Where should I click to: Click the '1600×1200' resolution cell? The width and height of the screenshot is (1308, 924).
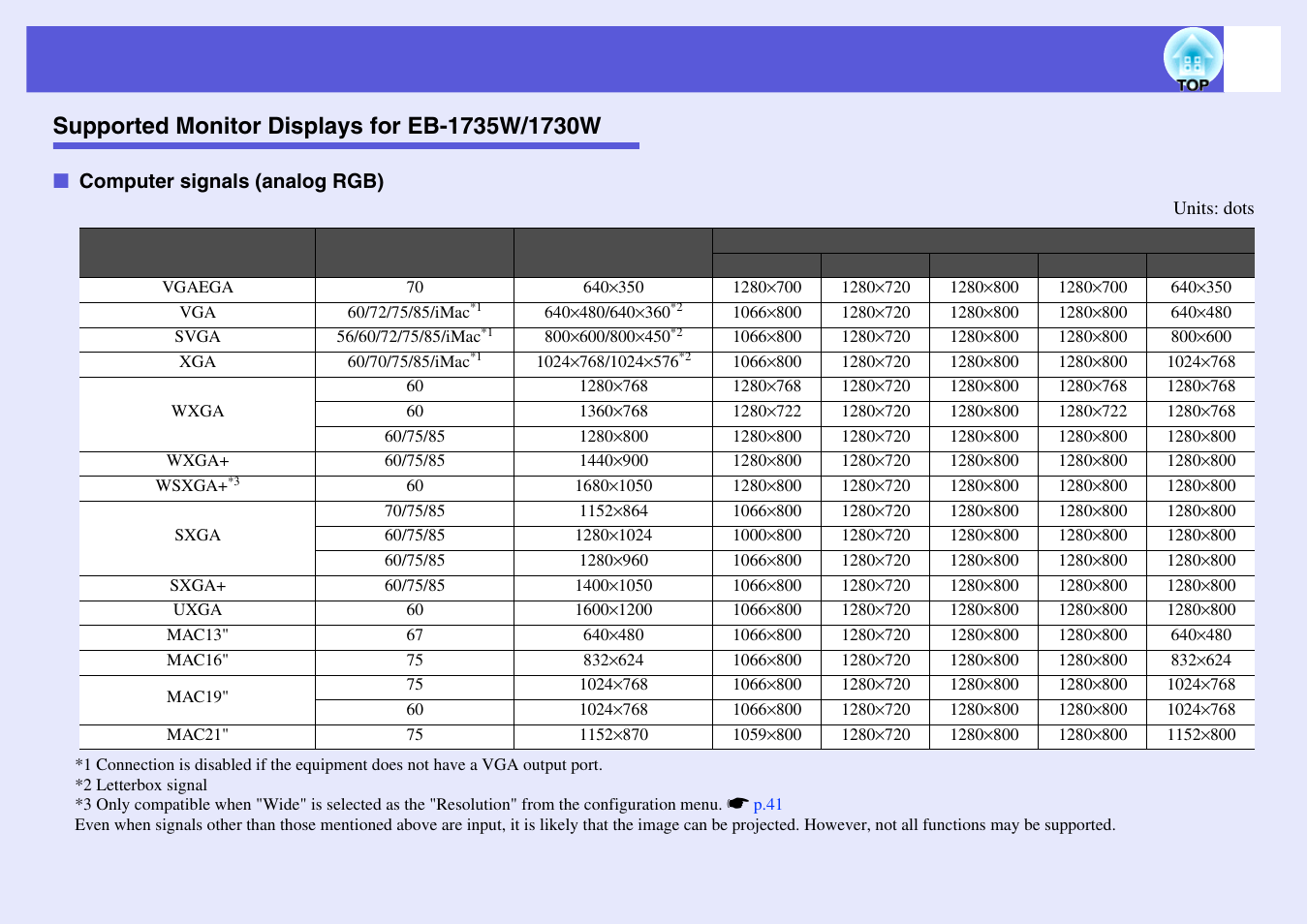tap(613, 610)
